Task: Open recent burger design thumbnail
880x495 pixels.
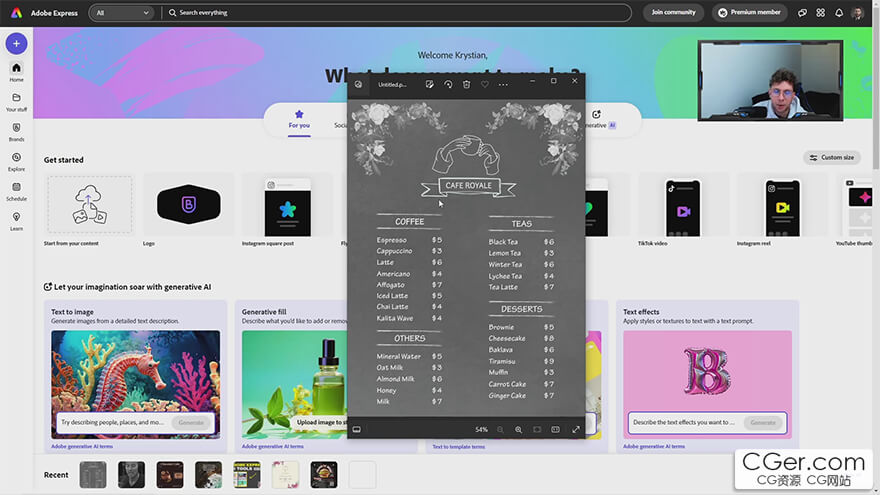Action: 324,475
